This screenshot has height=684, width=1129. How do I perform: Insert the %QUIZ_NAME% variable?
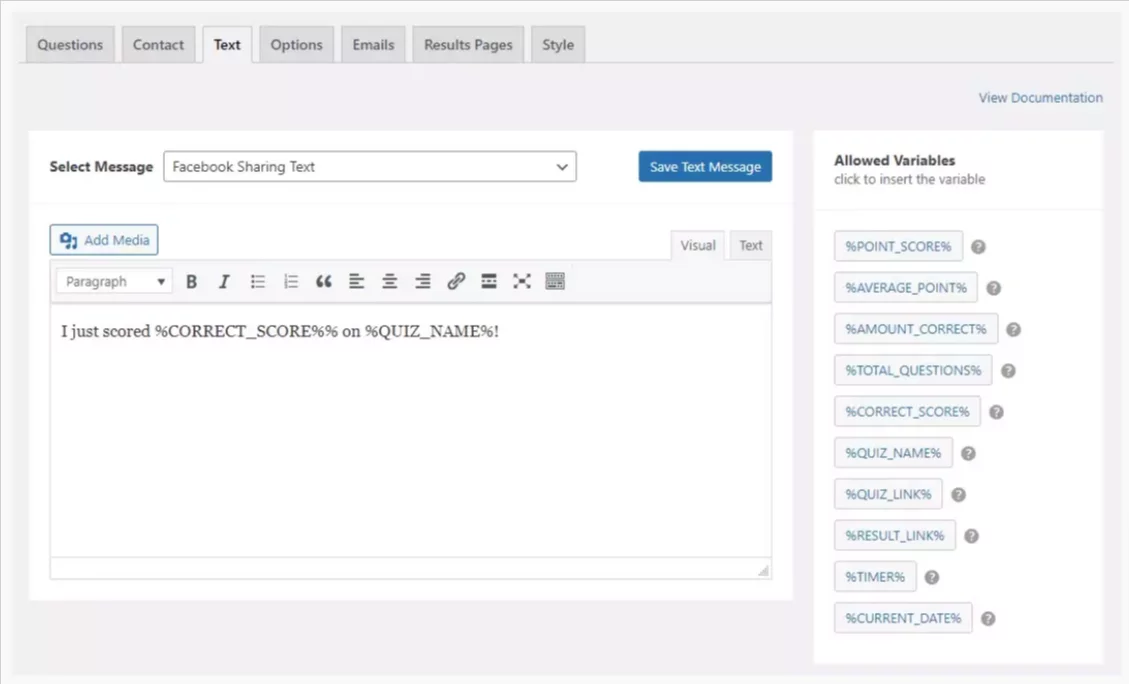[893, 453]
